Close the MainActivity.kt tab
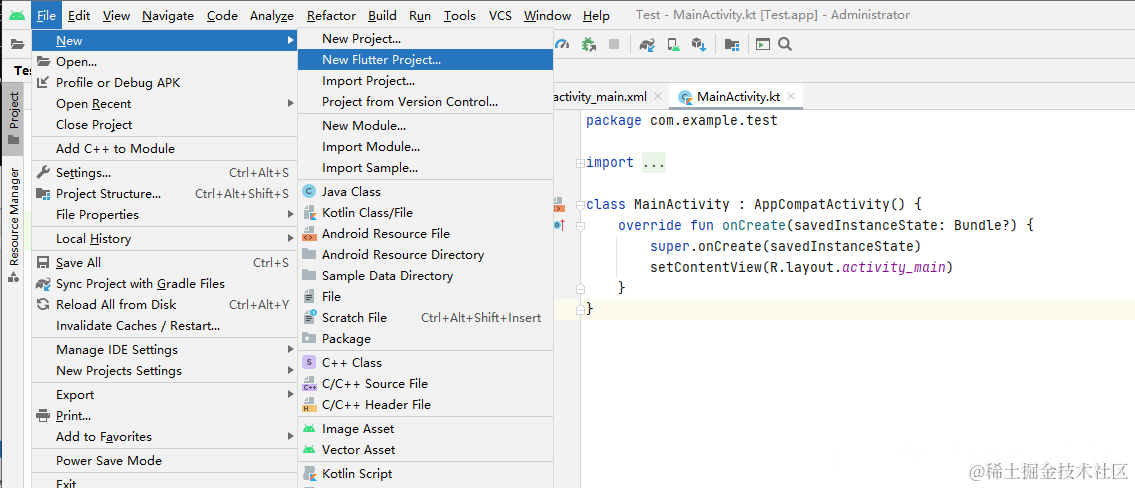 [x=790, y=96]
